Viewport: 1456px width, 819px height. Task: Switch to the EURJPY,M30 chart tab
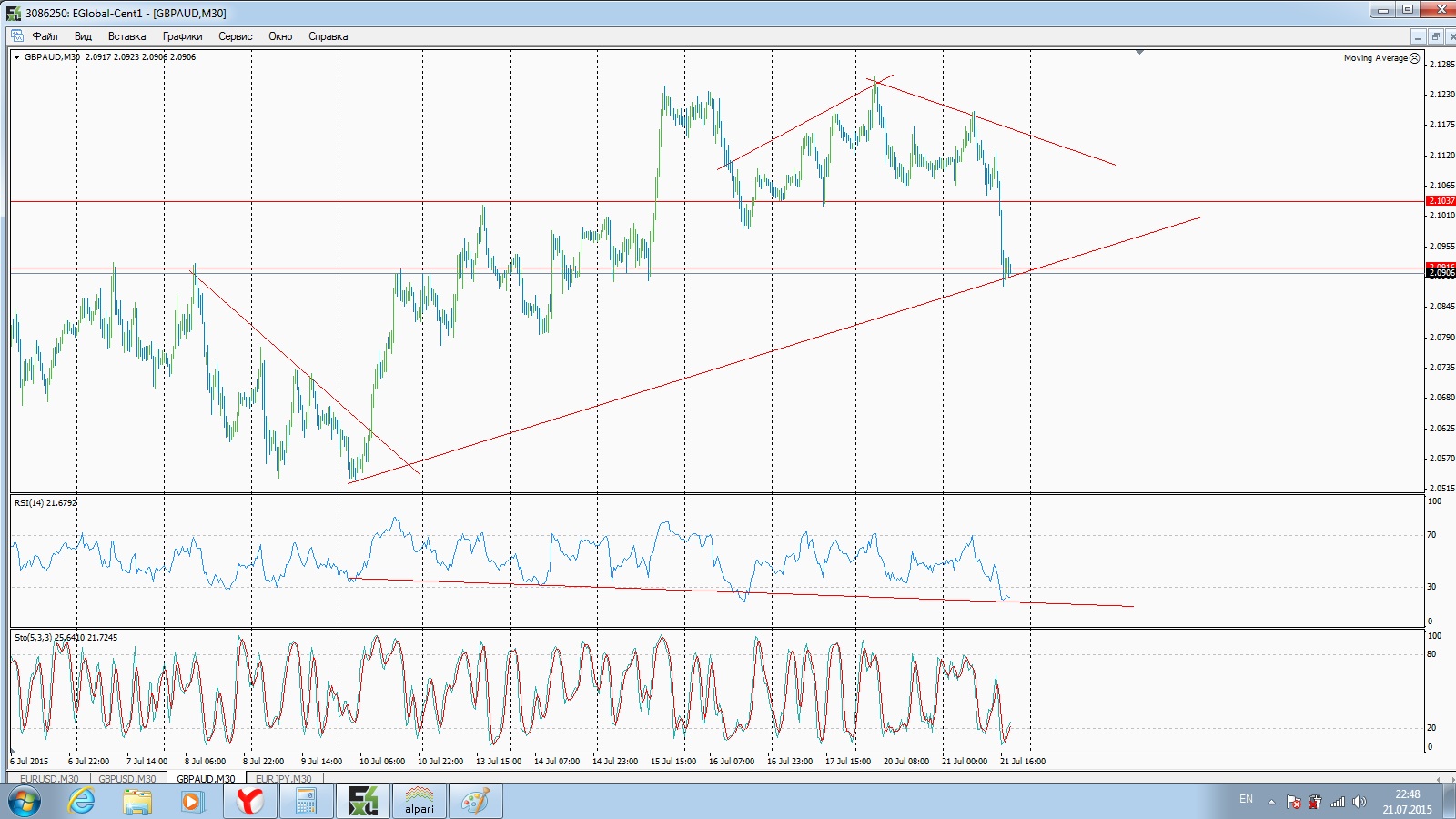[284, 779]
